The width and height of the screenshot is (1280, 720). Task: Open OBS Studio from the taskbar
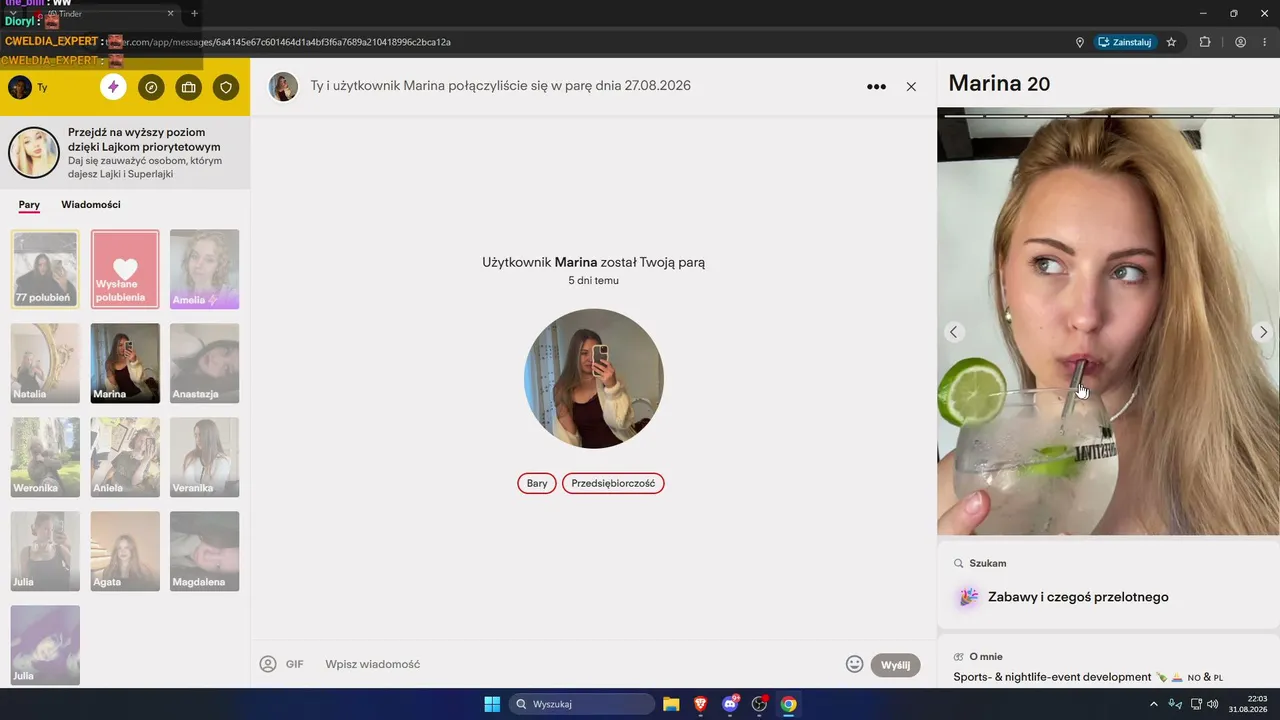pyautogui.click(x=759, y=704)
